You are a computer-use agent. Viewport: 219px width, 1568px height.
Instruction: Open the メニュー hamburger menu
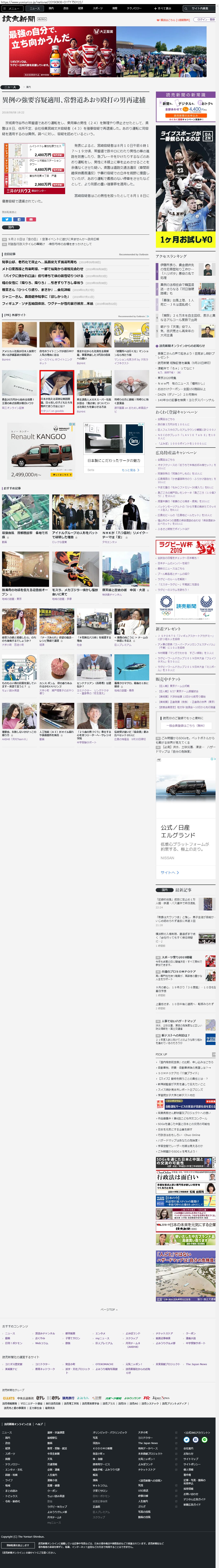pos(12,9)
